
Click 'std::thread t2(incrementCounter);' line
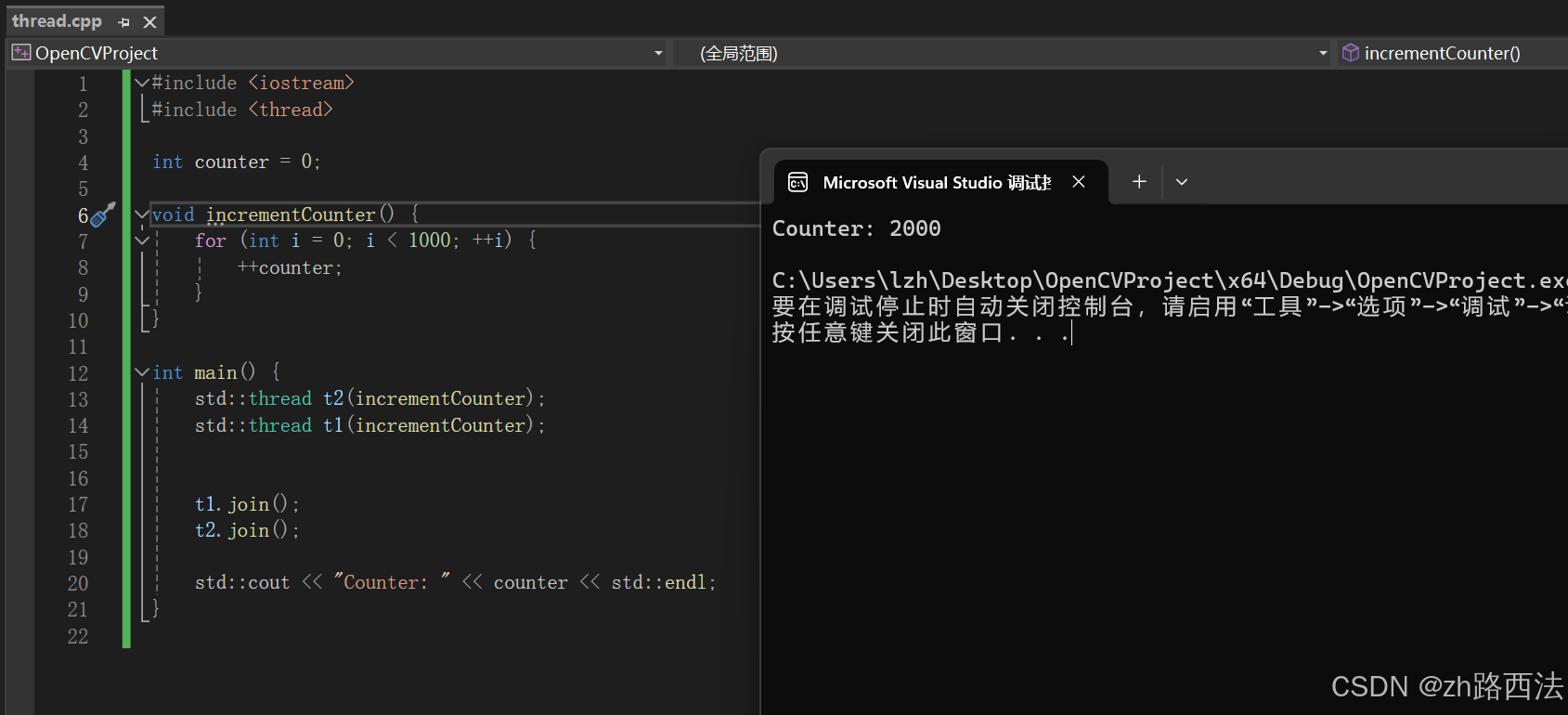(370, 398)
